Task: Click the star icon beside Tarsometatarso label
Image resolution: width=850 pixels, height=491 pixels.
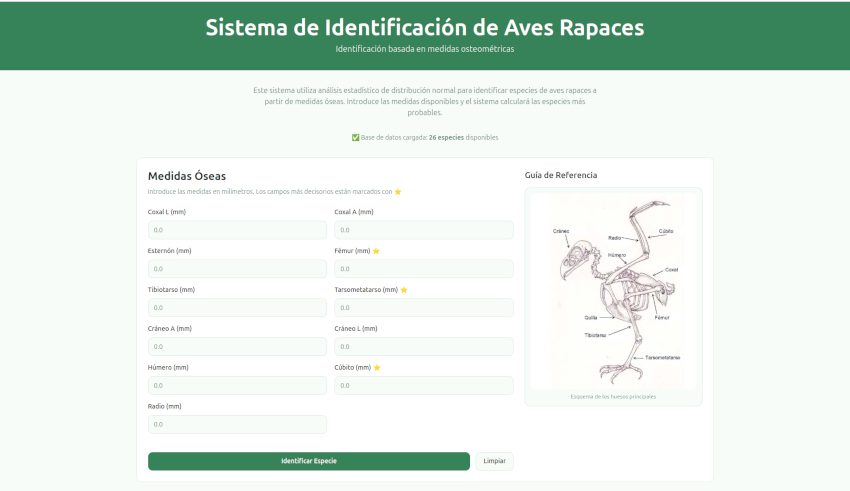Action: [x=404, y=290]
